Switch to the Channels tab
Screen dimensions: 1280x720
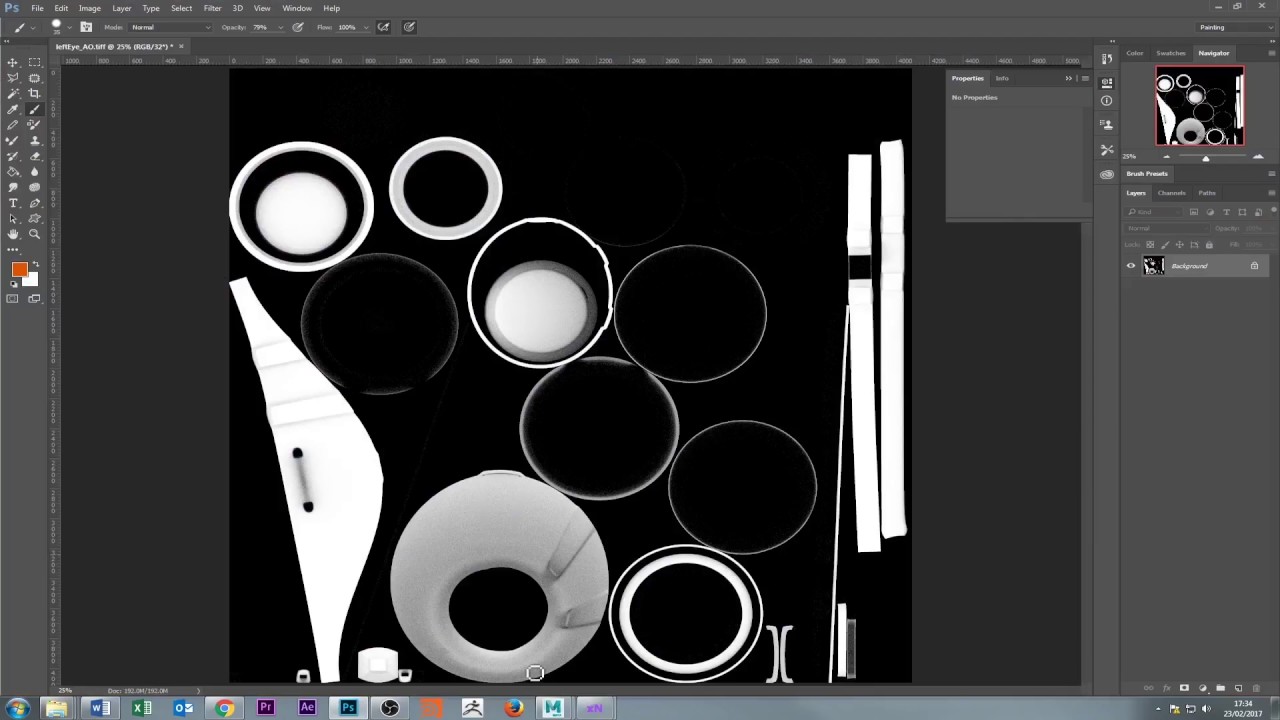click(x=1171, y=193)
